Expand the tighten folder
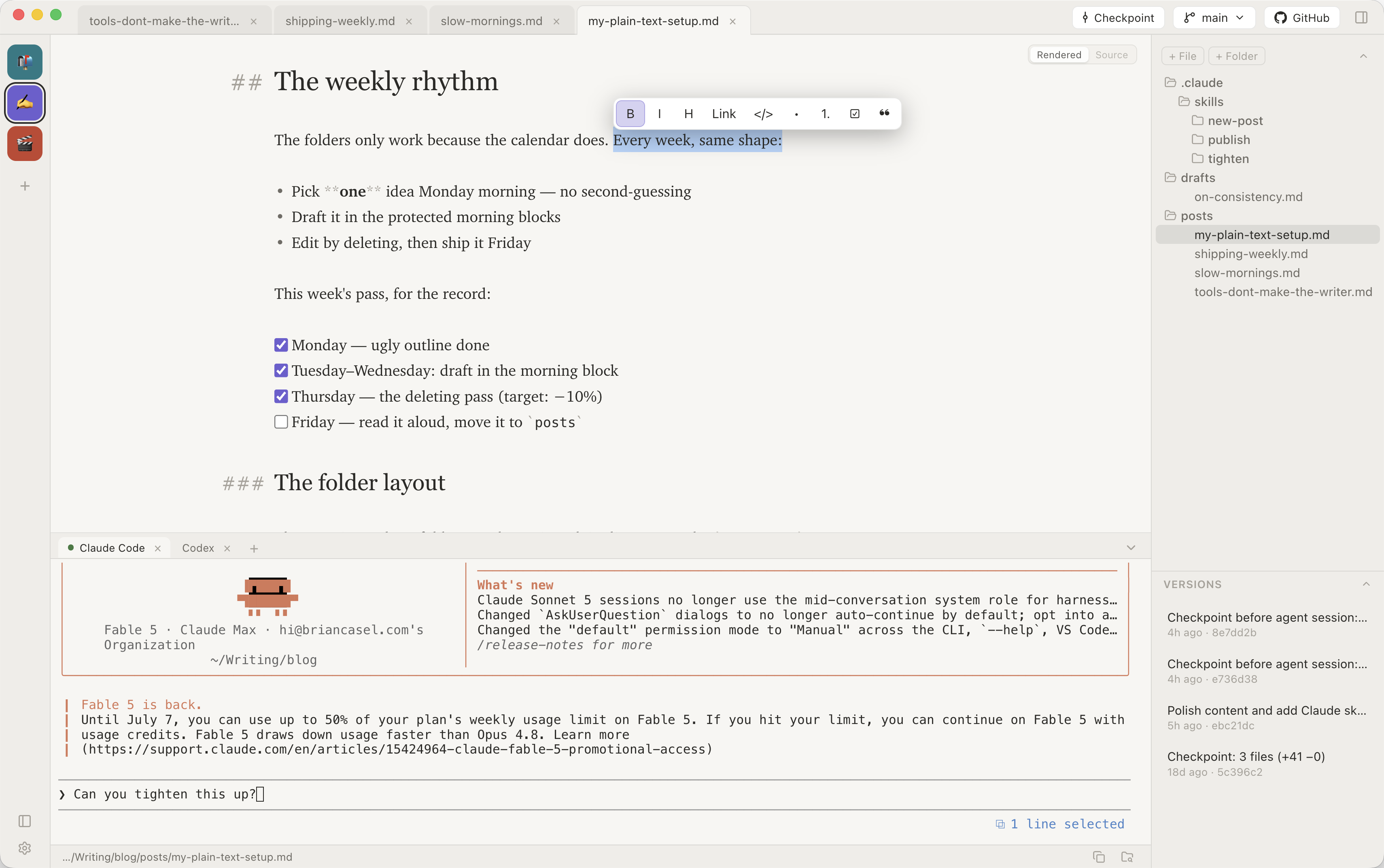 click(x=1221, y=159)
